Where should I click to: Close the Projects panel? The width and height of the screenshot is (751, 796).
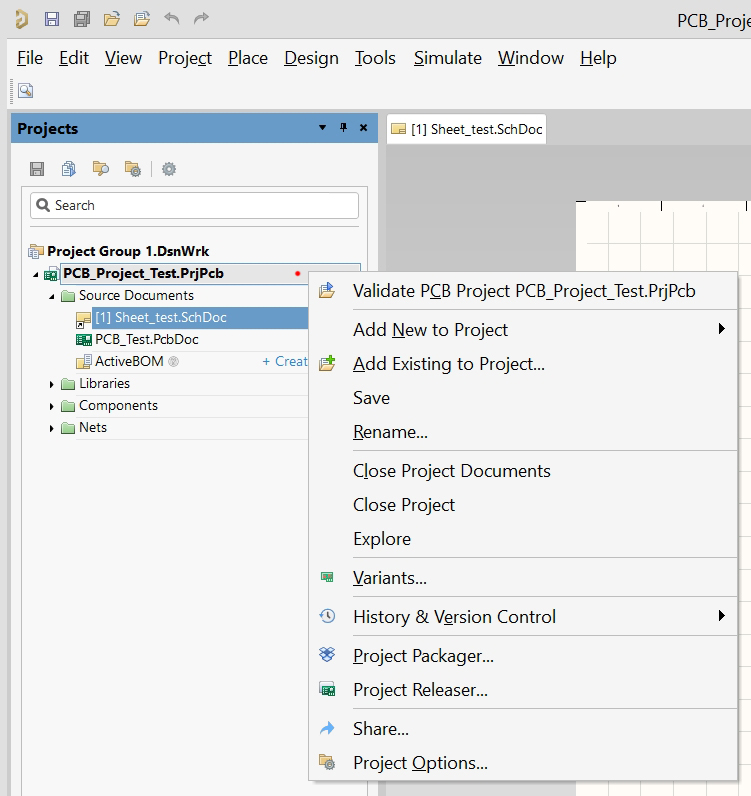(x=364, y=127)
